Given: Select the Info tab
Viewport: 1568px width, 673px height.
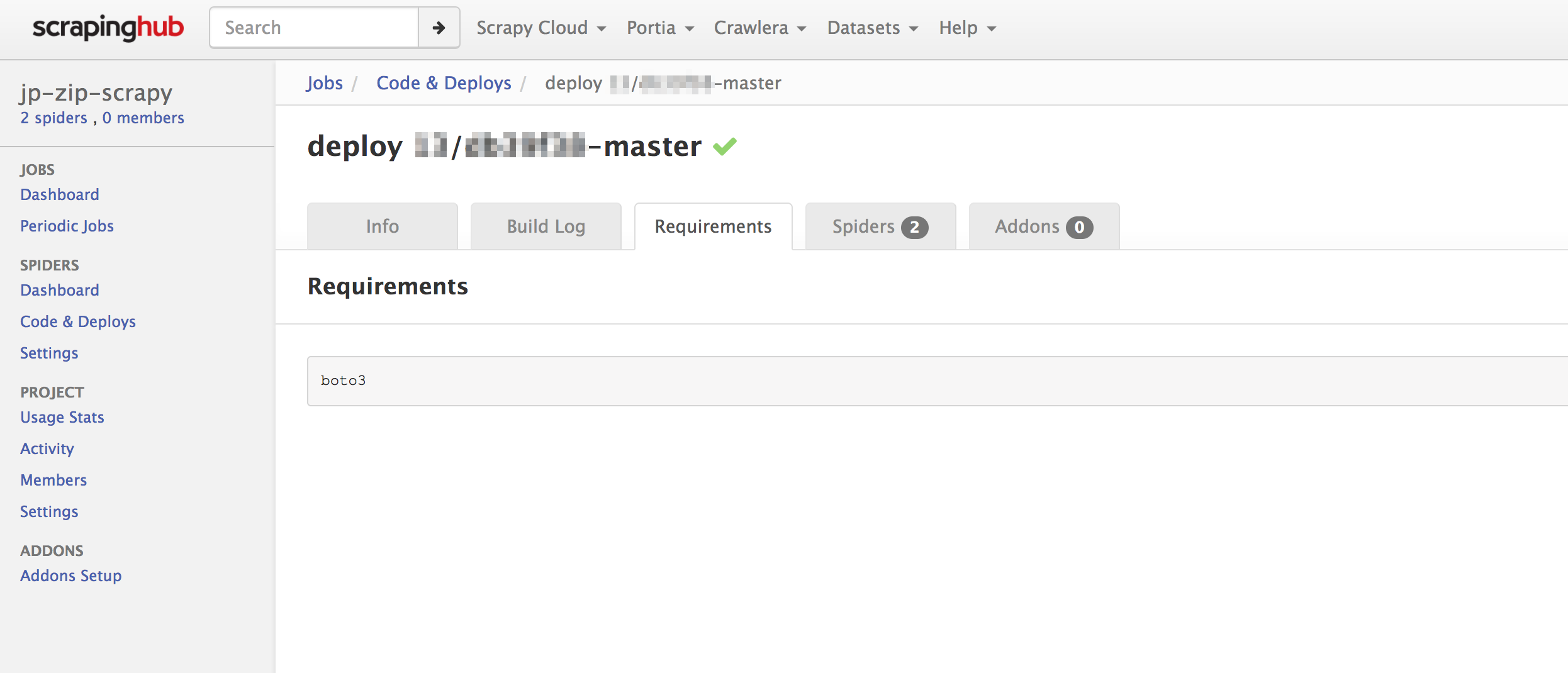Looking at the screenshot, I should (382, 226).
